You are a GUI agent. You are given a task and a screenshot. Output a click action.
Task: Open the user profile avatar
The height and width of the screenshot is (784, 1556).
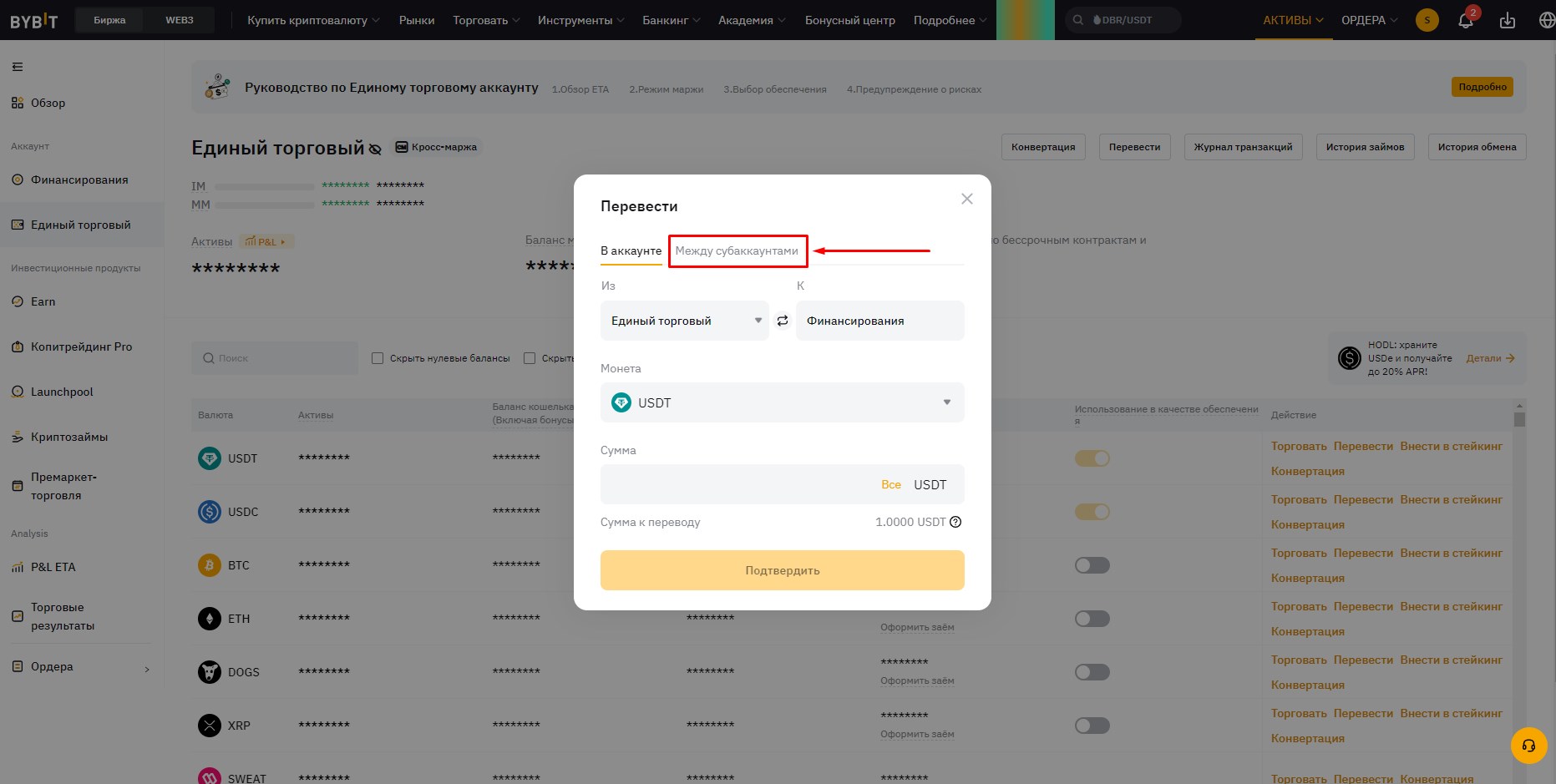tap(1427, 20)
